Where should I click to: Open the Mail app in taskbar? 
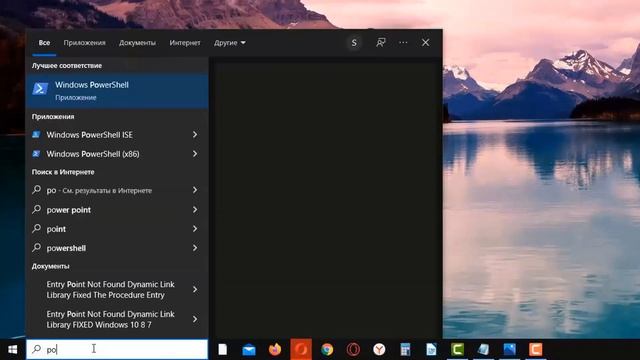249,349
